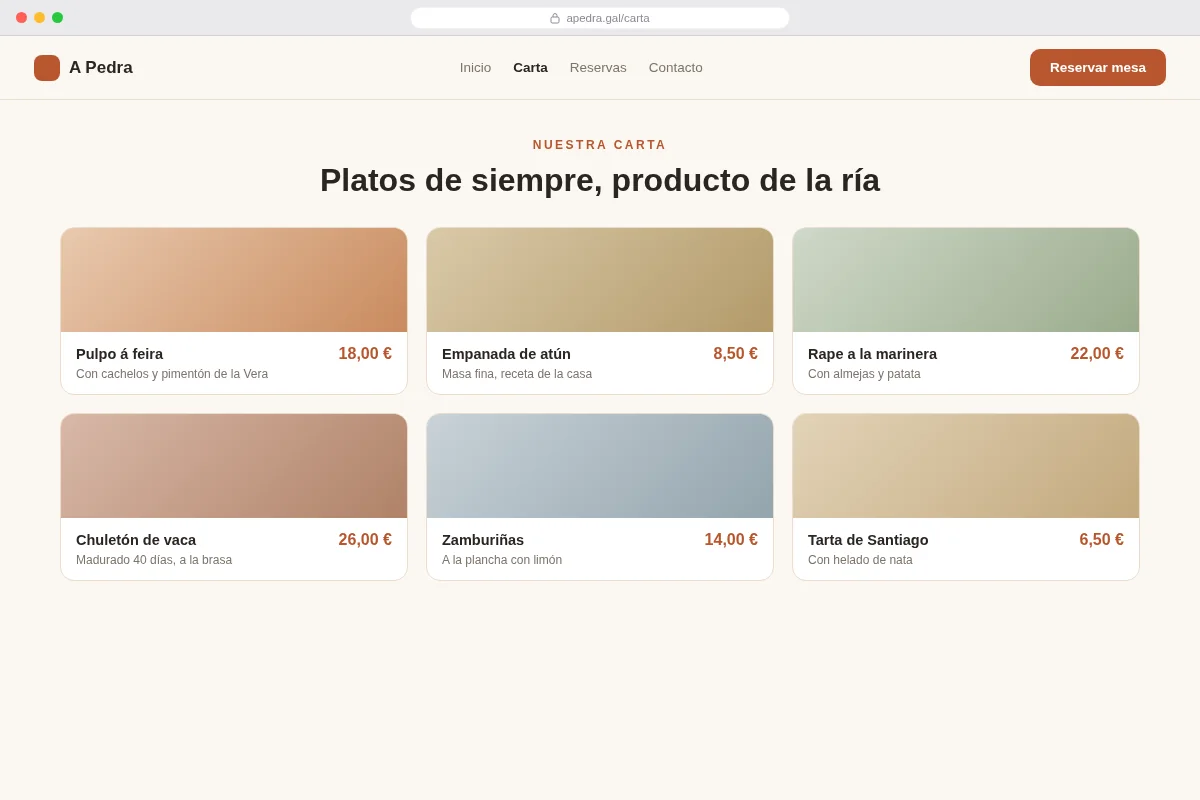Select the Chuletón de vaca title

(136, 540)
